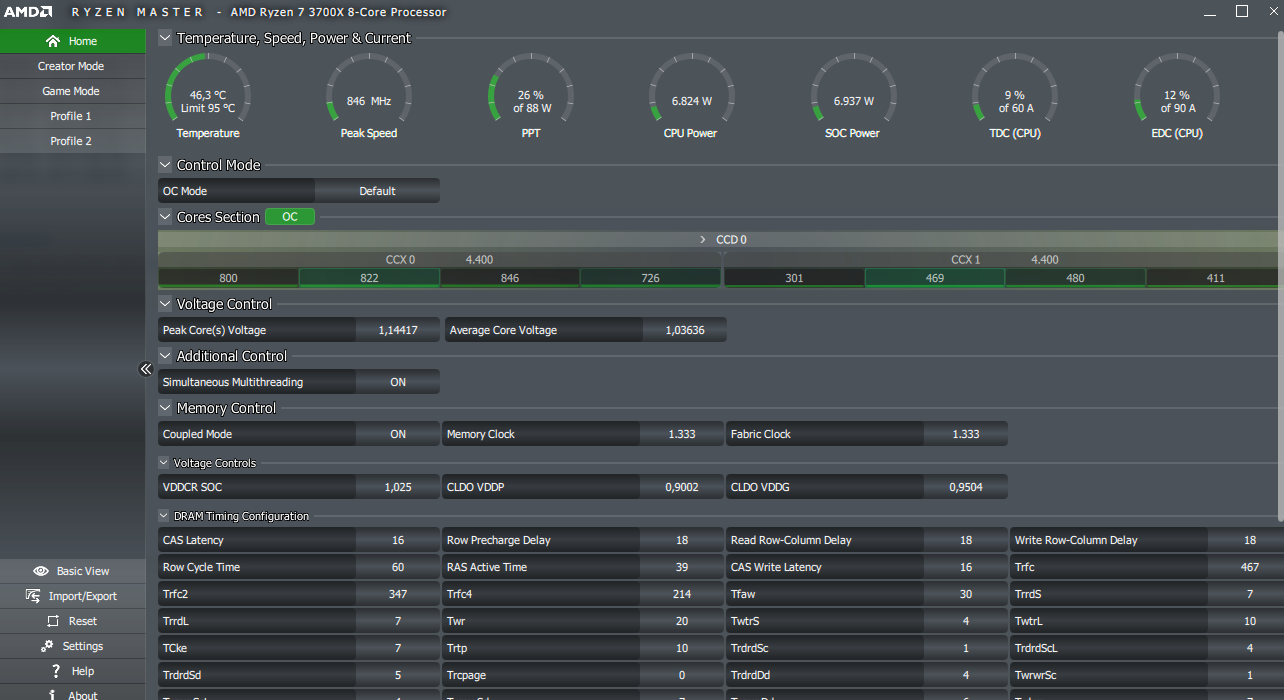Click the Help question mark icon
Screen dimensions: 1284x700
click(x=56, y=671)
